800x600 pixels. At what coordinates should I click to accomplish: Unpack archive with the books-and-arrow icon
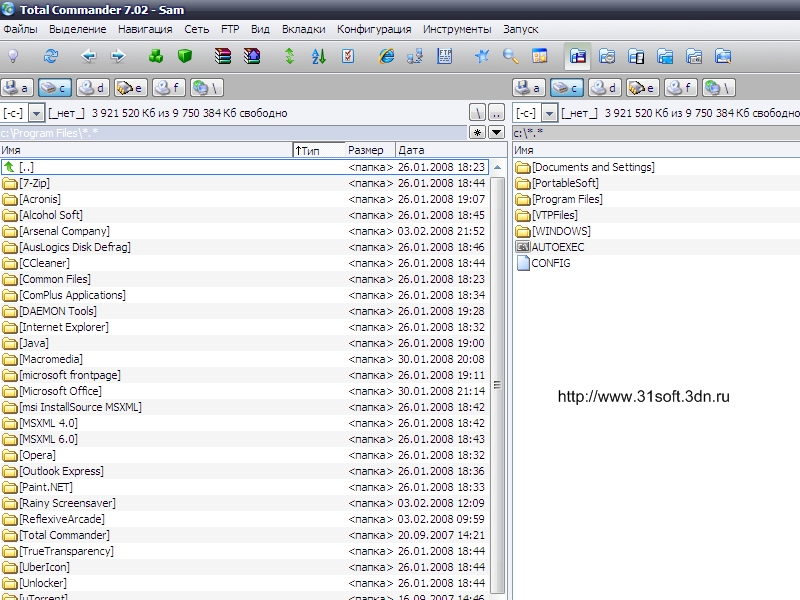252,56
